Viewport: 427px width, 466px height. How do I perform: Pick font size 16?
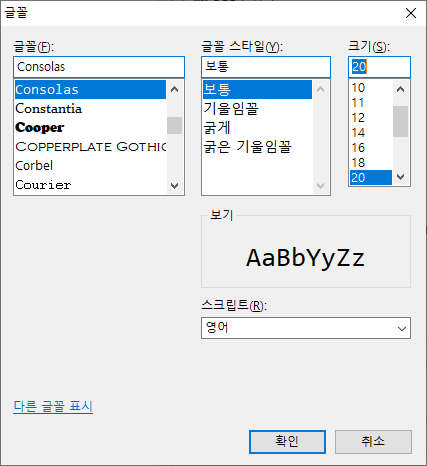point(371,148)
